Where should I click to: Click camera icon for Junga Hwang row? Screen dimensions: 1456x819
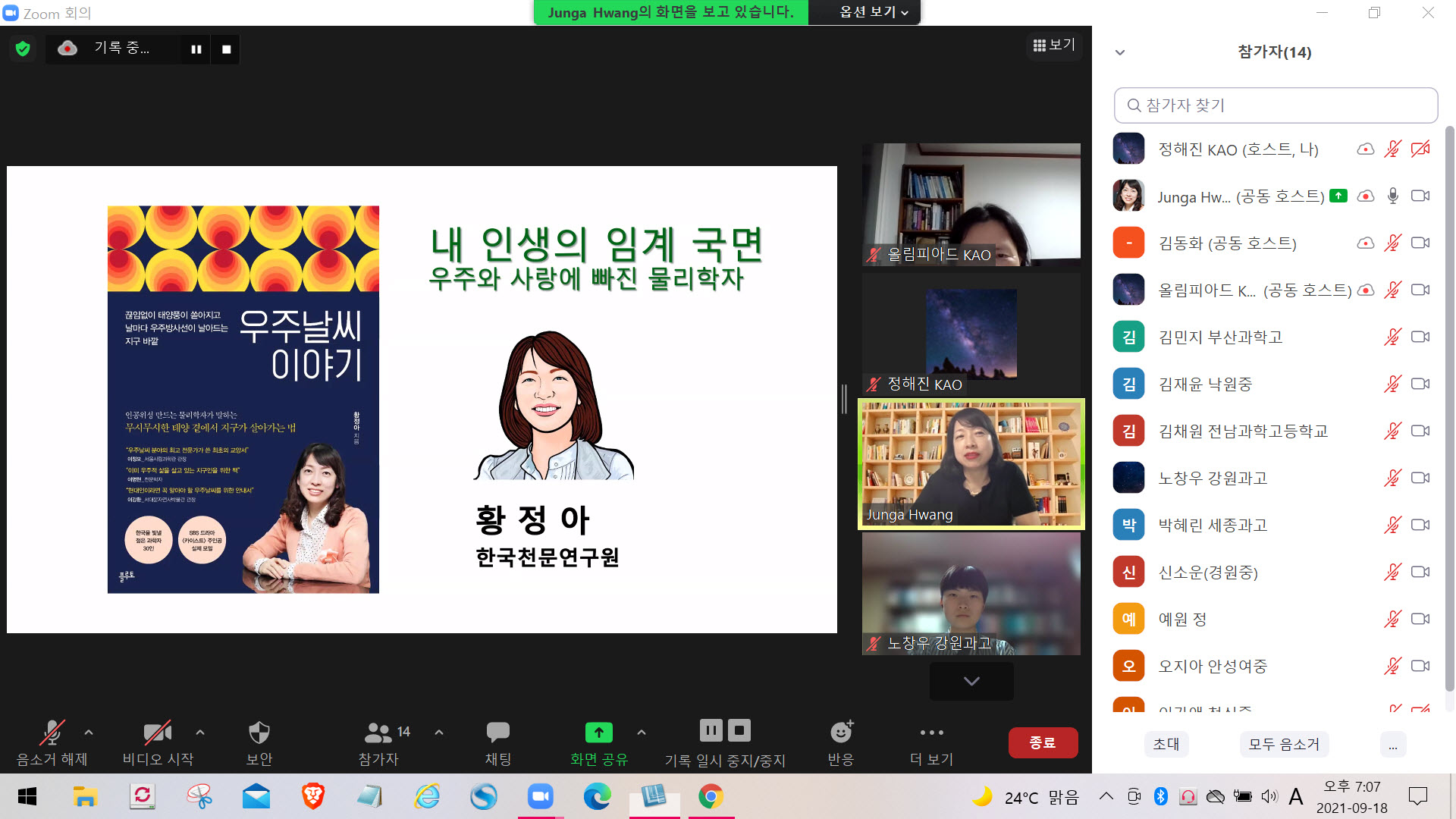pyautogui.click(x=1420, y=196)
